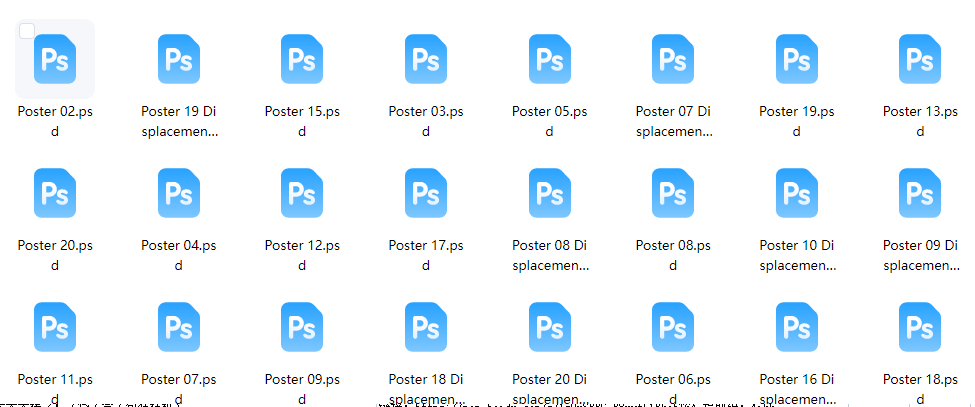The image size is (975, 407).
Task: Pick the Poster 07 Displacement file icon
Action: coord(673,59)
